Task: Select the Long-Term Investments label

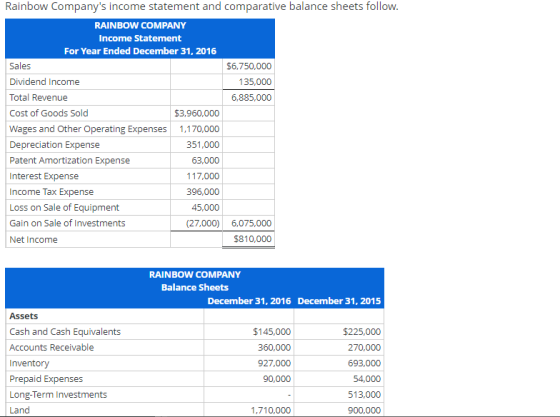Action: click(58, 395)
